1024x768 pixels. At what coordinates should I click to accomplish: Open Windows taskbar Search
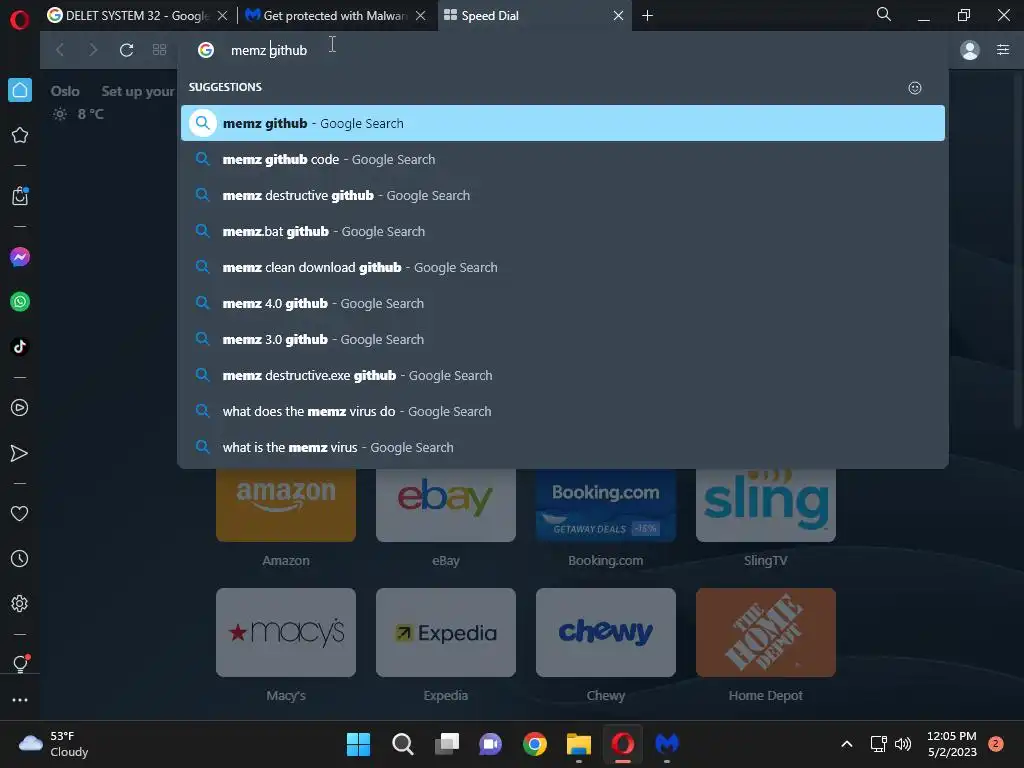point(402,744)
